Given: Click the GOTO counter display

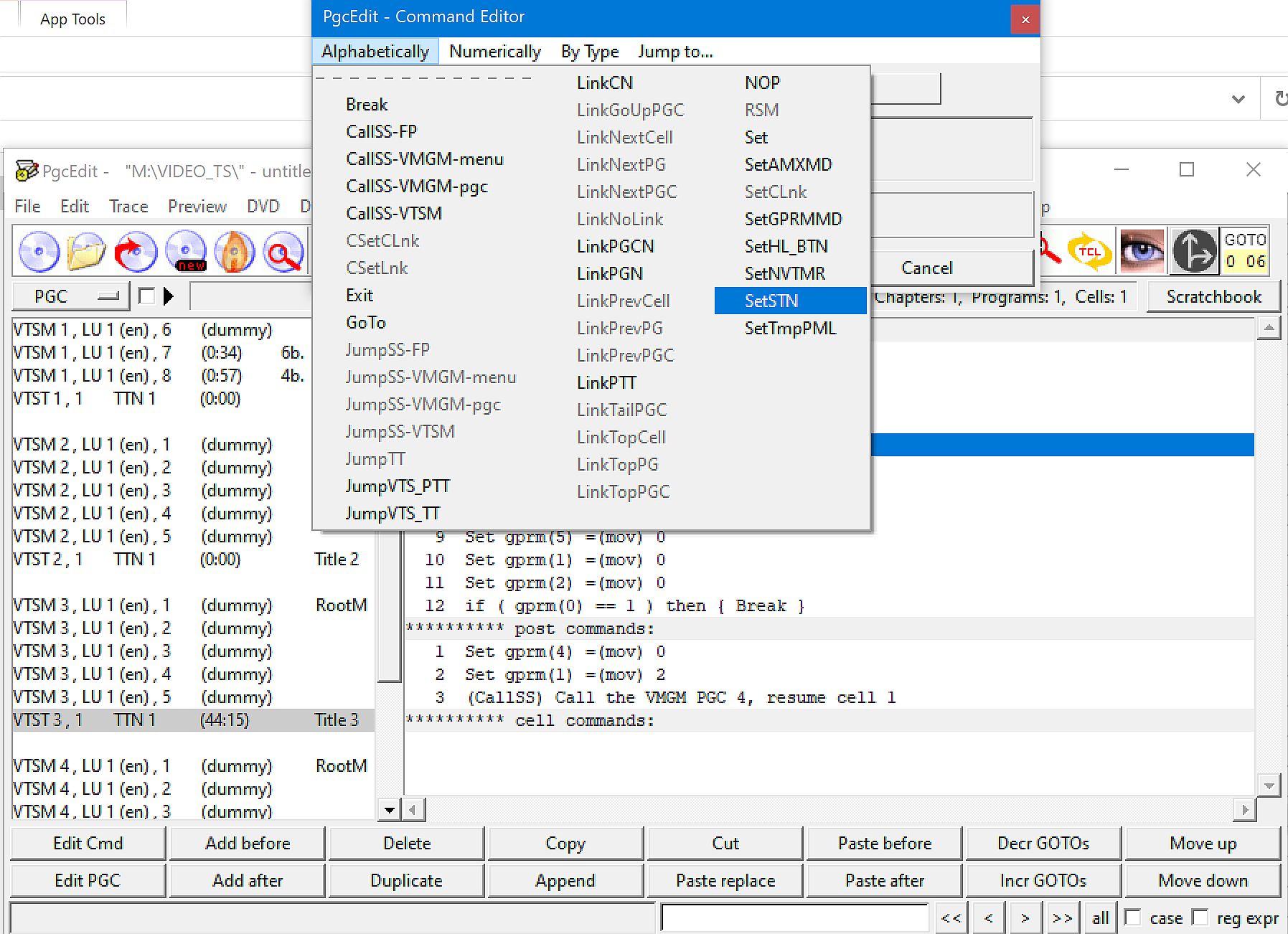Looking at the screenshot, I should [x=1245, y=252].
